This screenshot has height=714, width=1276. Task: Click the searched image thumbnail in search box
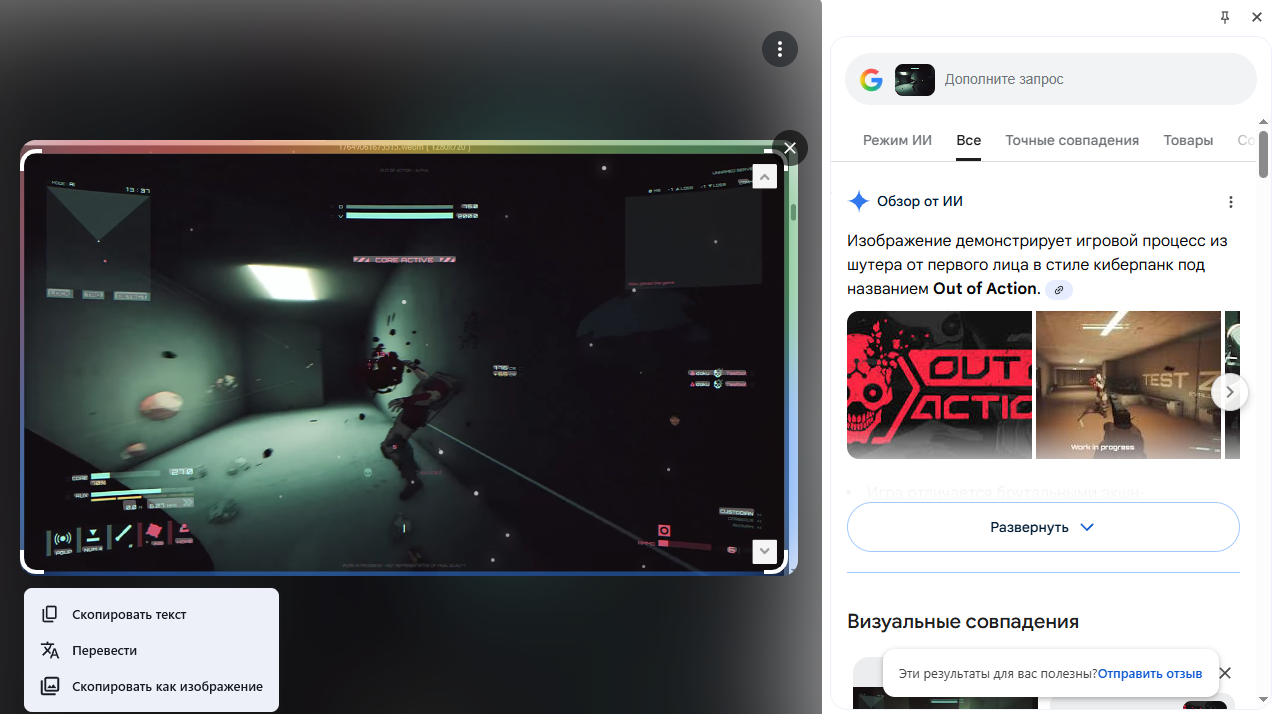click(915, 80)
